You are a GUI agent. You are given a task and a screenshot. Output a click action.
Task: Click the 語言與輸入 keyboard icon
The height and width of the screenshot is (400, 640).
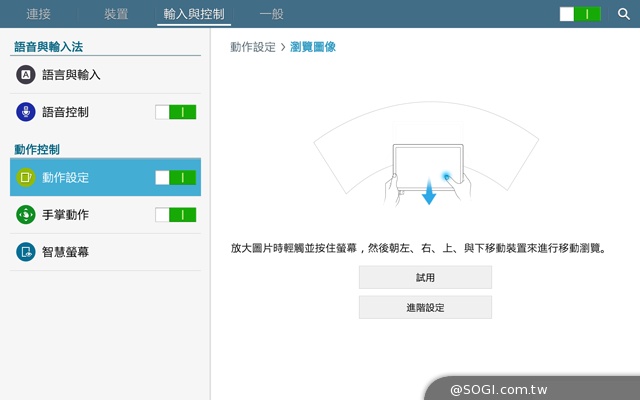coord(26,75)
